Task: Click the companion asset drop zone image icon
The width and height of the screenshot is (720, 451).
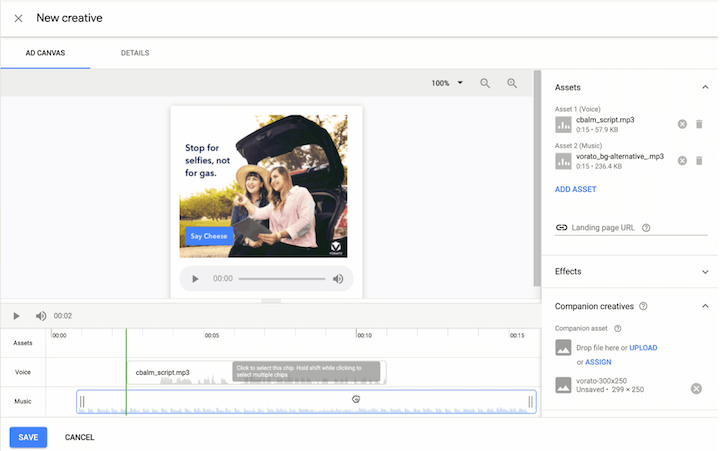Action: [563, 348]
